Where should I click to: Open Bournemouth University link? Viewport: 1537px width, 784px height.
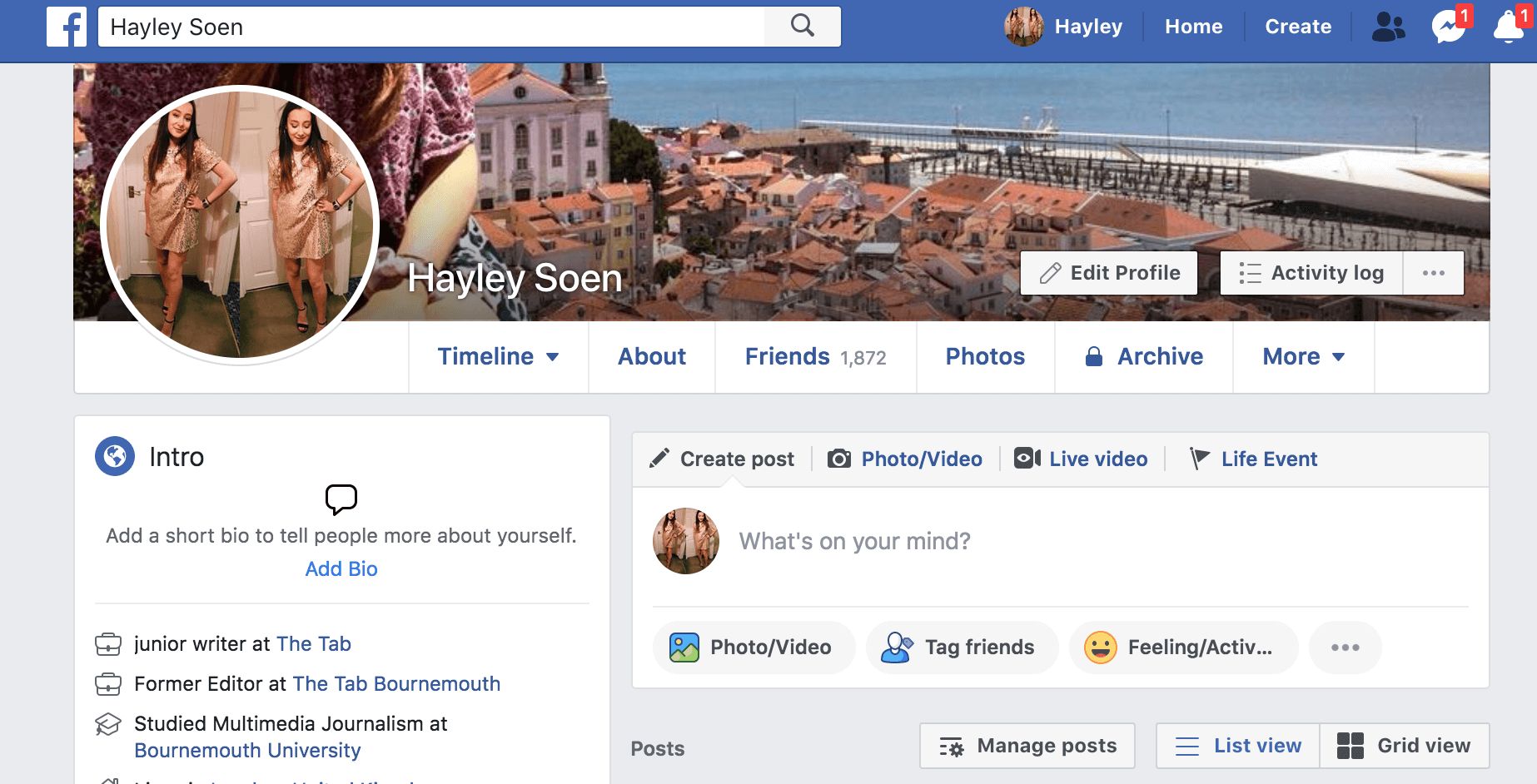pyautogui.click(x=247, y=751)
